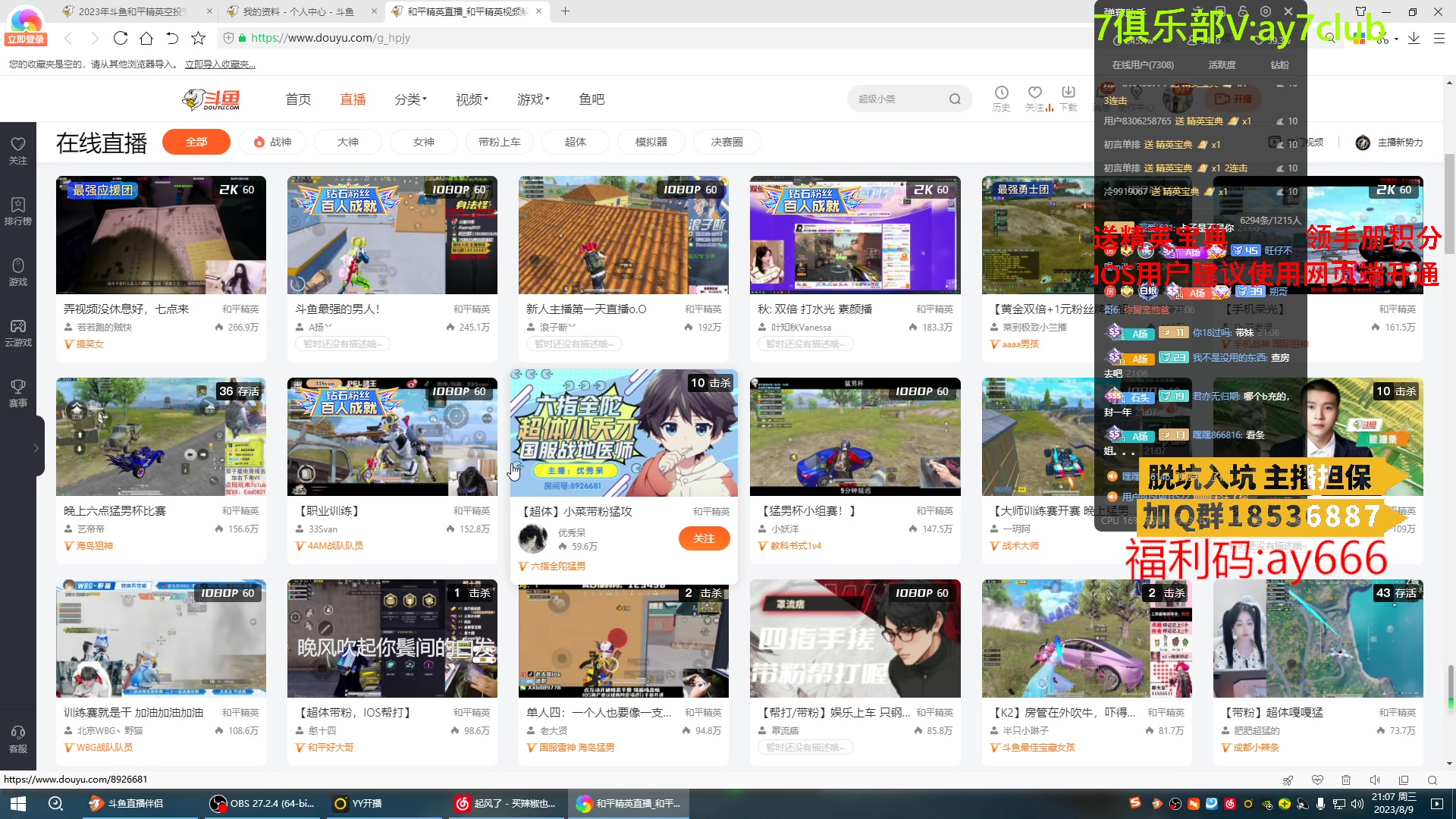This screenshot has width=1456, height=819.
Task: Click the 立即登录 login button
Action: tap(27, 40)
